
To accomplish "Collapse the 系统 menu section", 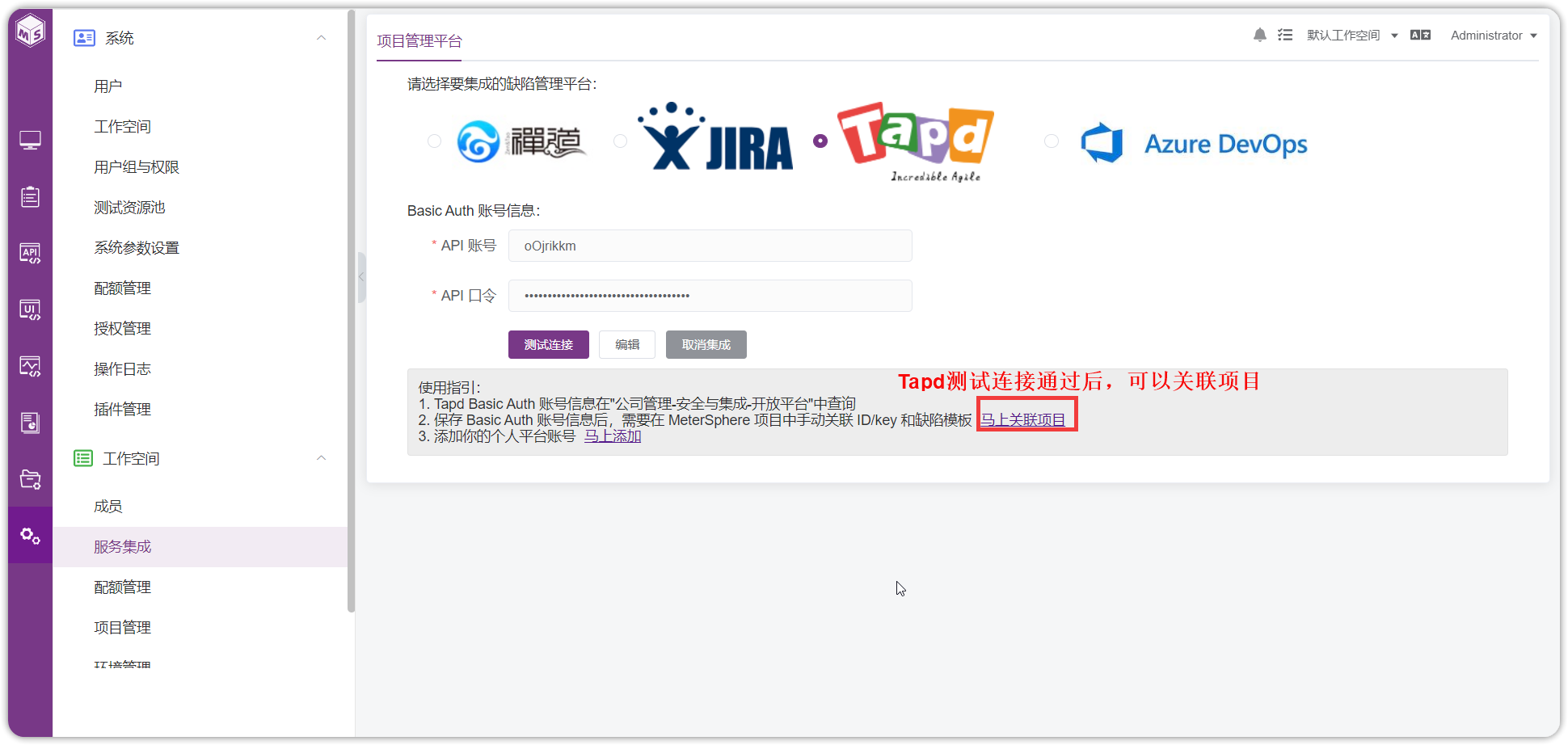I will [x=321, y=38].
